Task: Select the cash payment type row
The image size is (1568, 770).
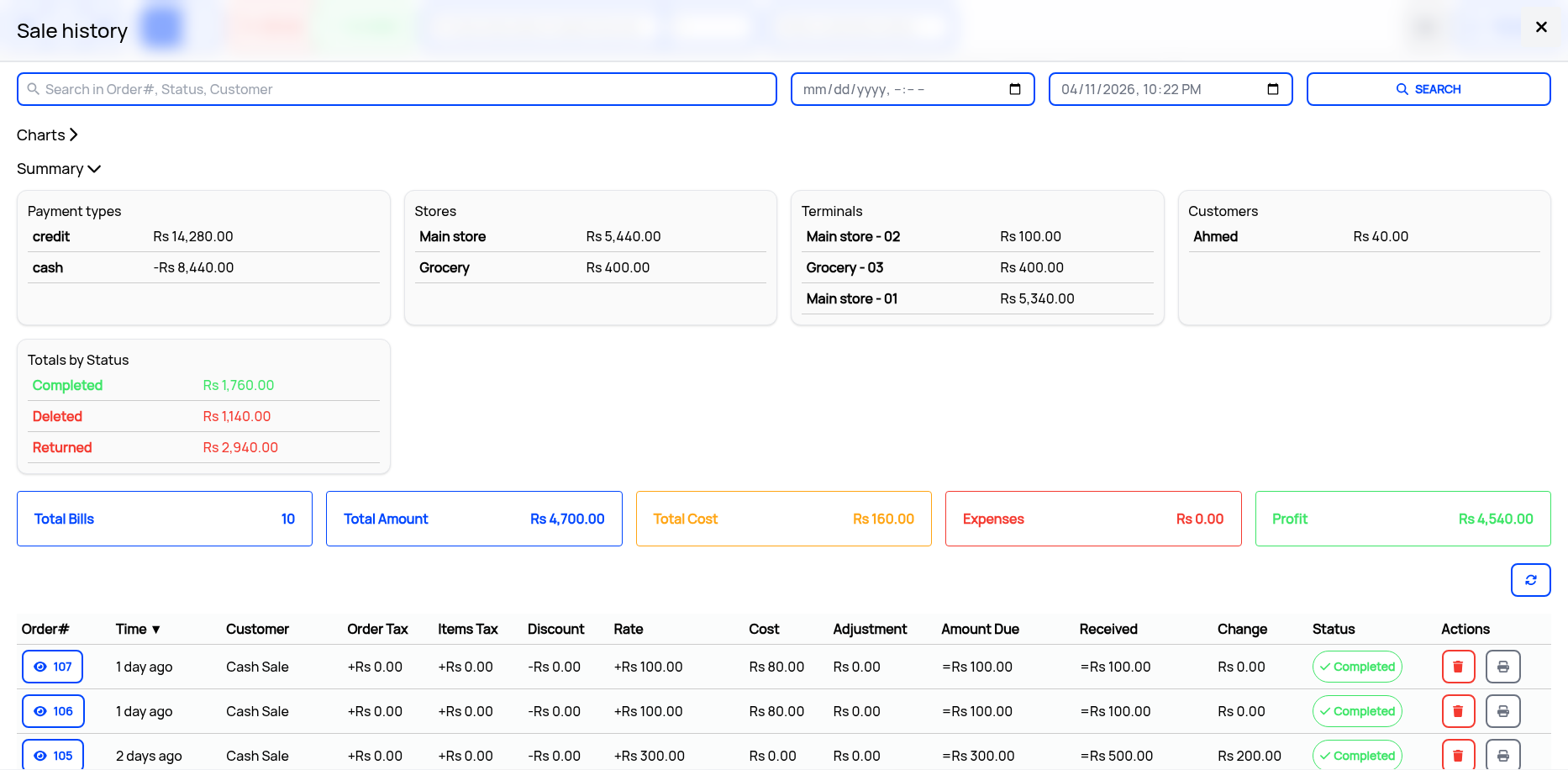Action: 203,268
